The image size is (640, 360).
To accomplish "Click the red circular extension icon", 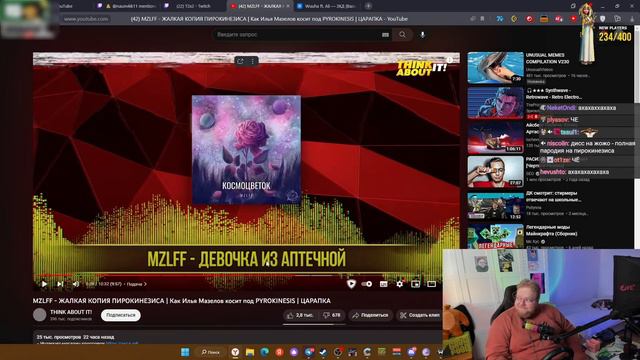I will (529, 19).
